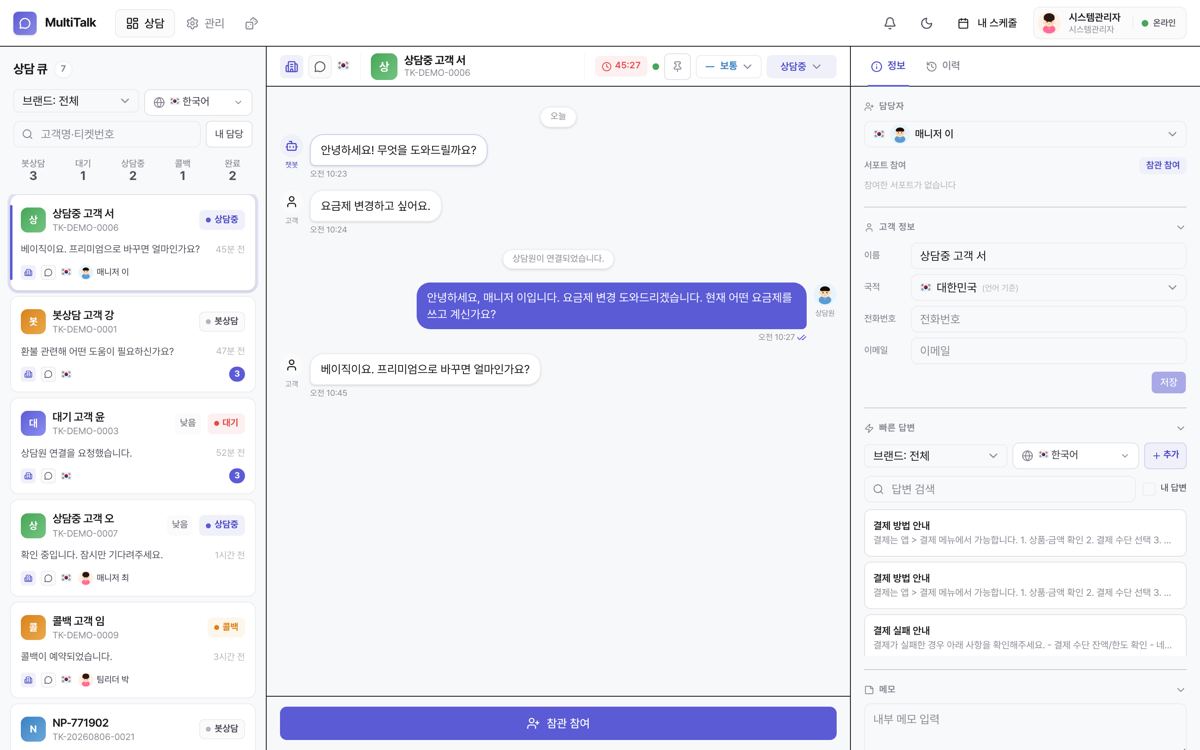Open the notifications bell

890,23
